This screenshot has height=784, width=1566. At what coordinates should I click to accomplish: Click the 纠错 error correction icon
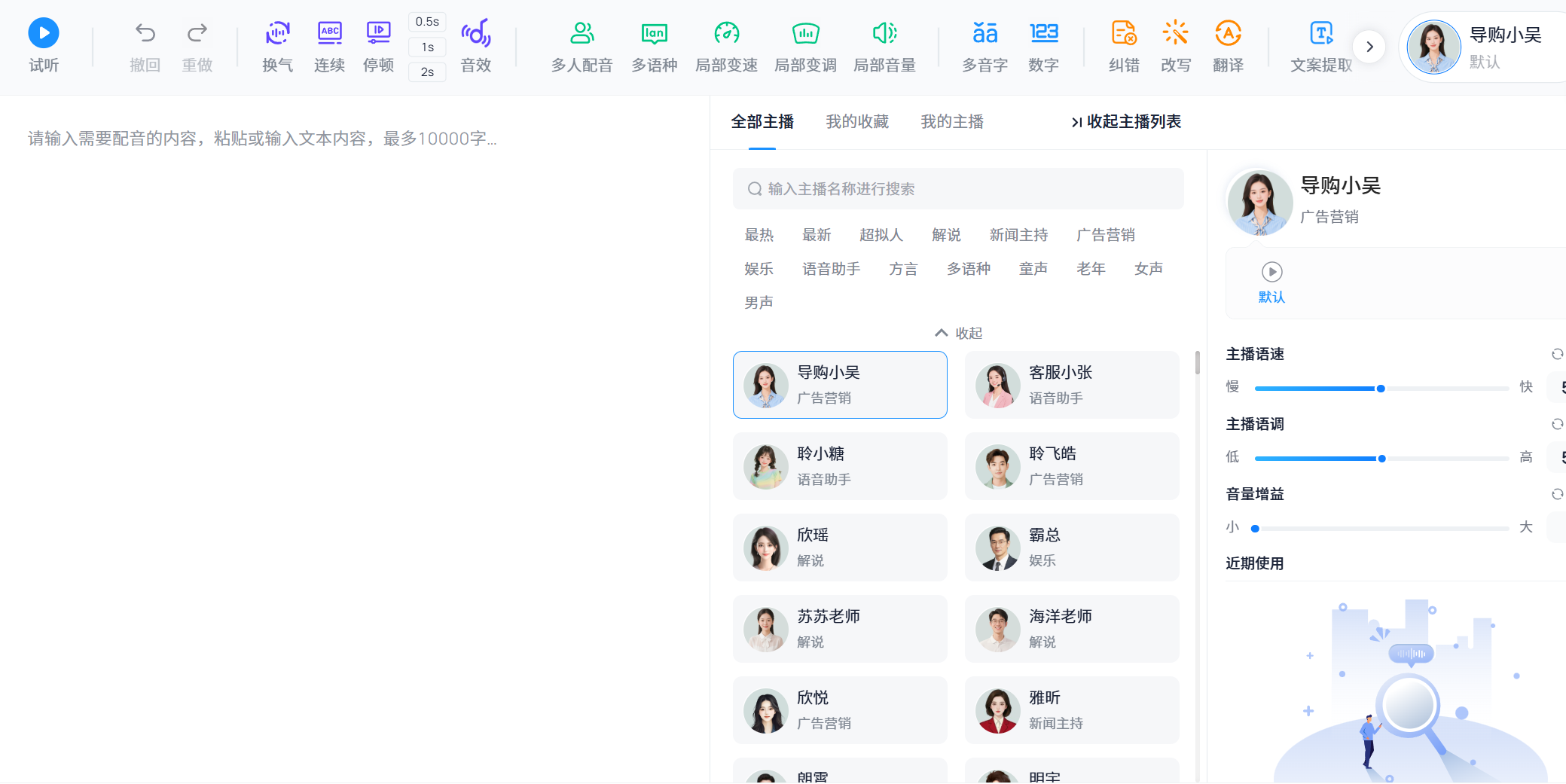(x=1124, y=45)
